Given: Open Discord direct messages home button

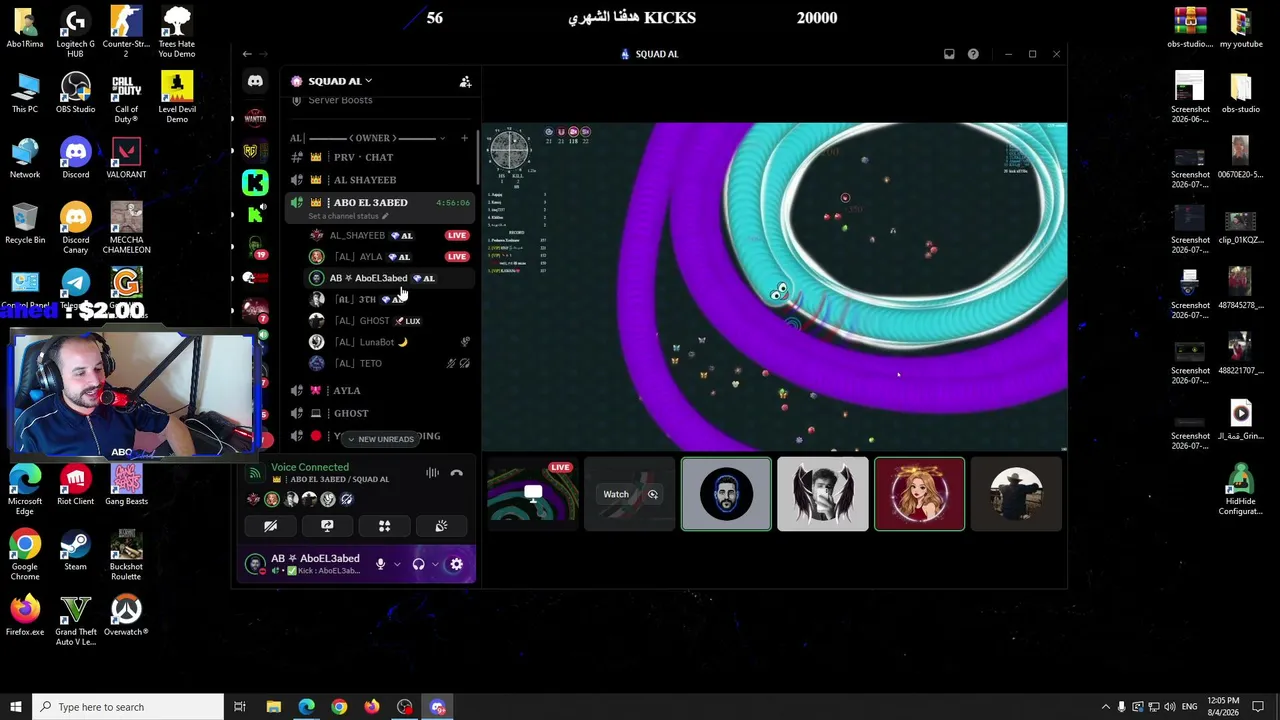Looking at the screenshot, I should 255,81.
